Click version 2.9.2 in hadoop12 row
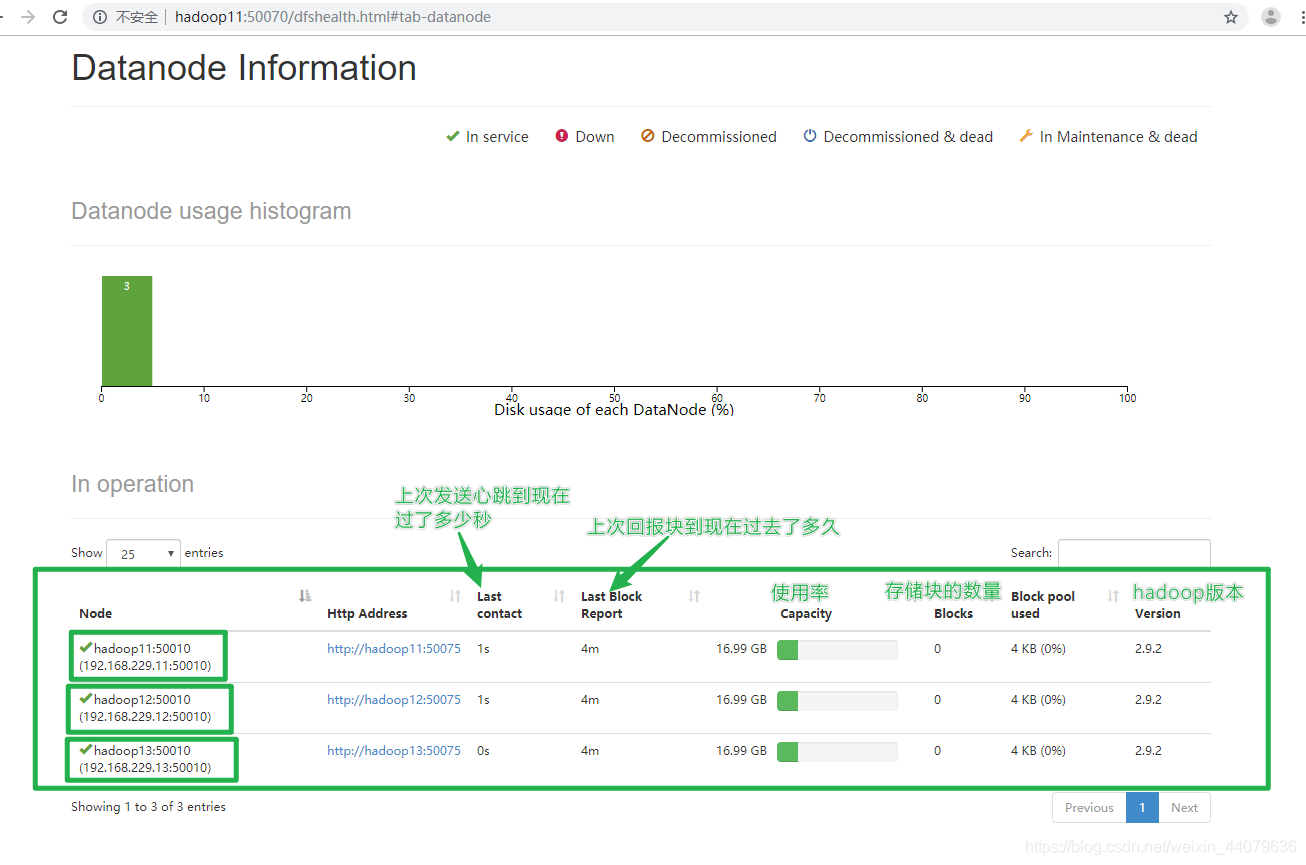This screenshot has height=865, width=1306. (1148, 700)
